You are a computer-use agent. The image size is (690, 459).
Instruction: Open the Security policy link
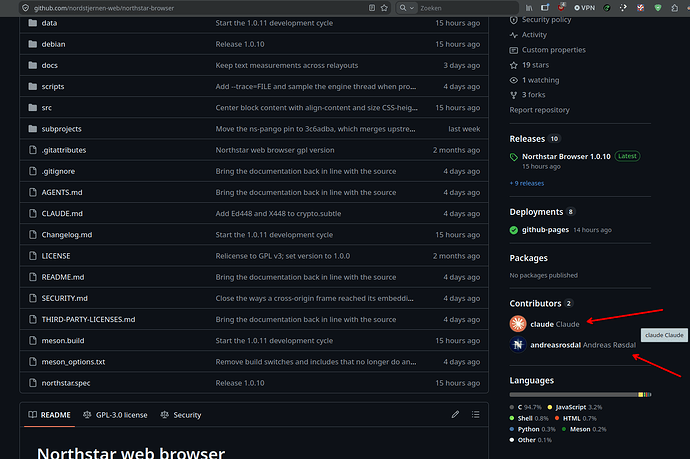tap(546, 19)
